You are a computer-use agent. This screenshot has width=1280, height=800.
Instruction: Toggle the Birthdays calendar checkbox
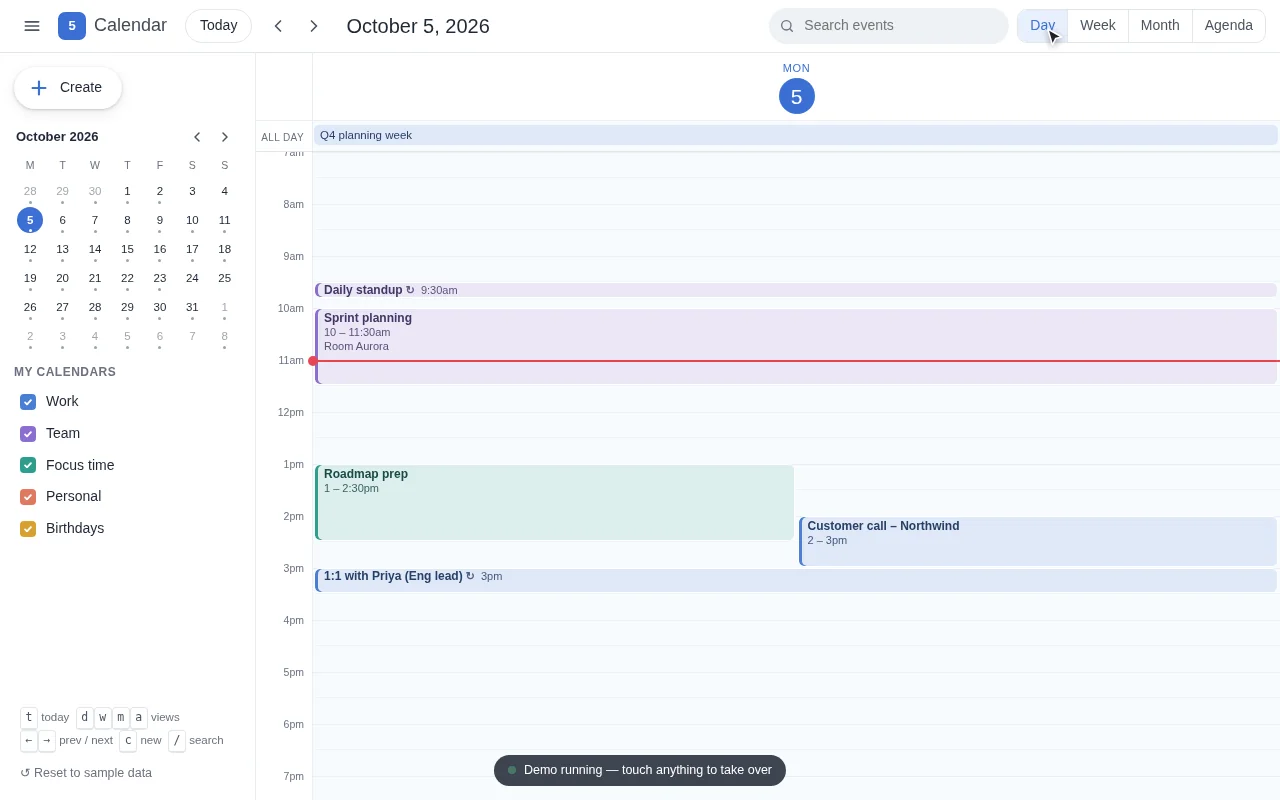click(x=28, y=529)
